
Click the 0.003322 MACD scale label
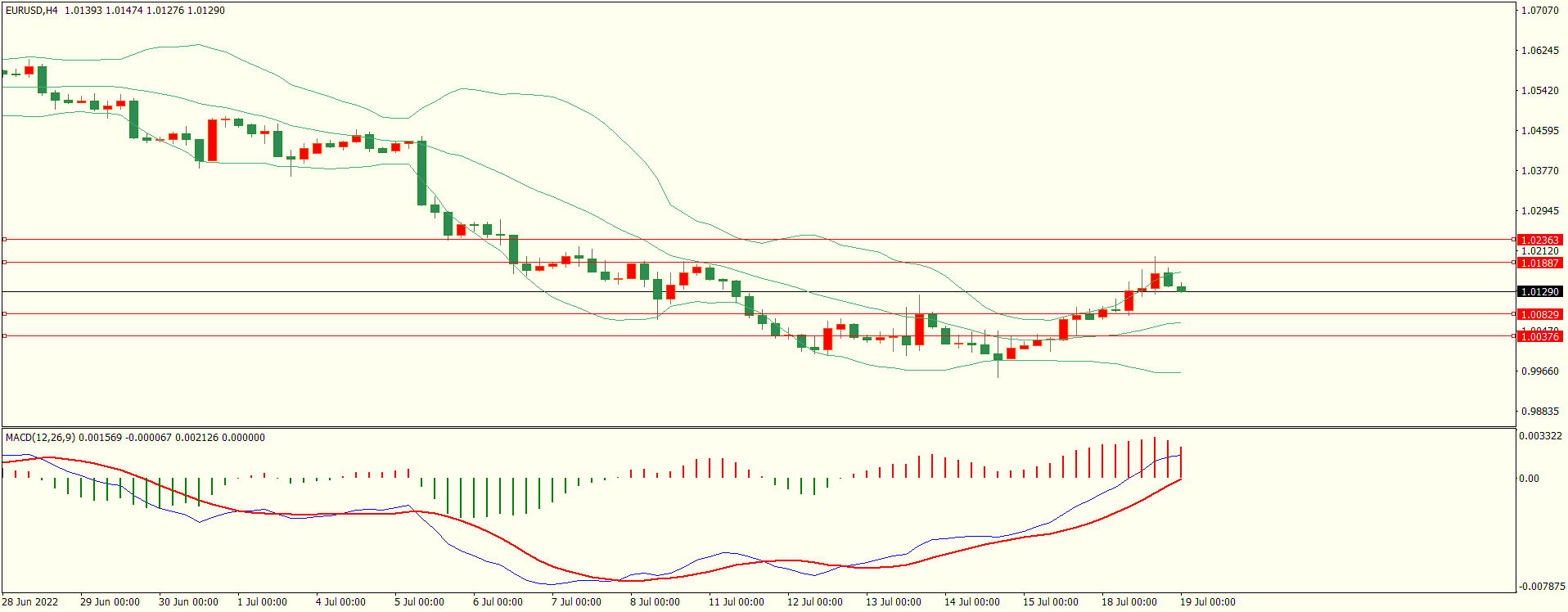click(1540, 436)
